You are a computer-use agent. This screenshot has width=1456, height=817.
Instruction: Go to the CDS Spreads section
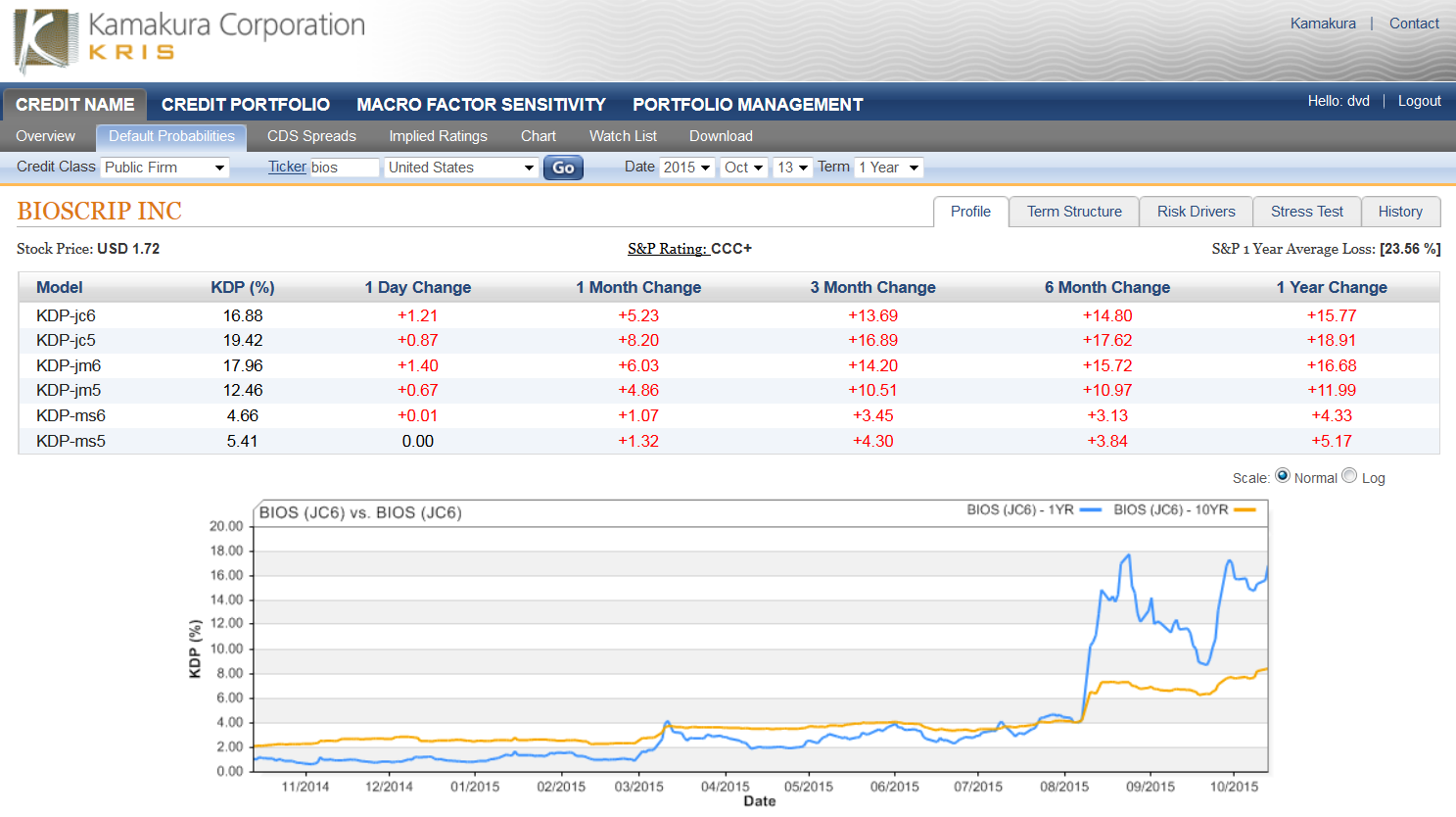coord(310,136)
